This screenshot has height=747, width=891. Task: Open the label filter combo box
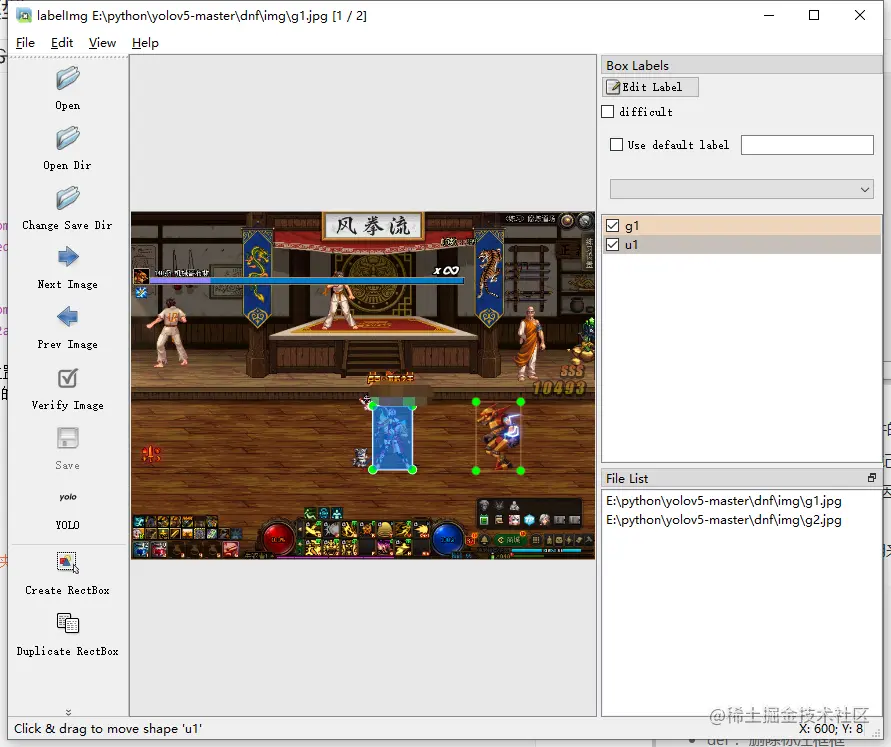pos(742,189)
